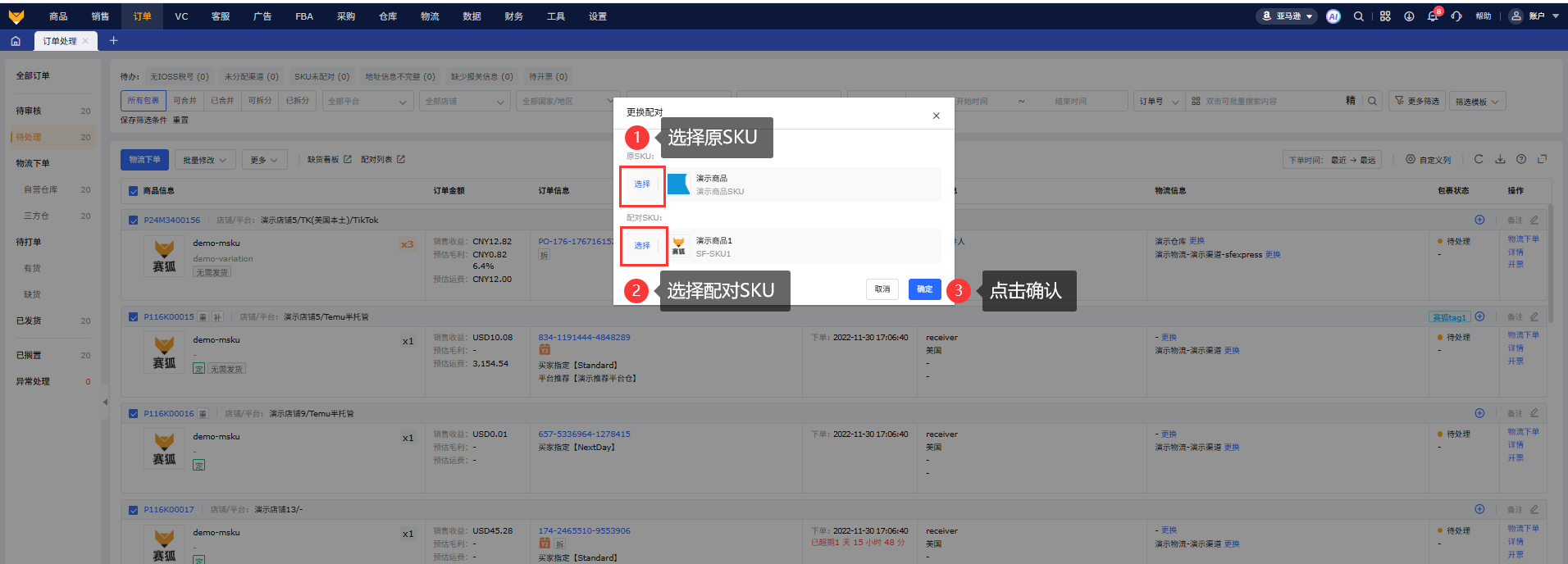The width and height of the screenshot is (1568, 564).
Task: Click 下单时间 sort control
Action: click(x=1332, y=160)
